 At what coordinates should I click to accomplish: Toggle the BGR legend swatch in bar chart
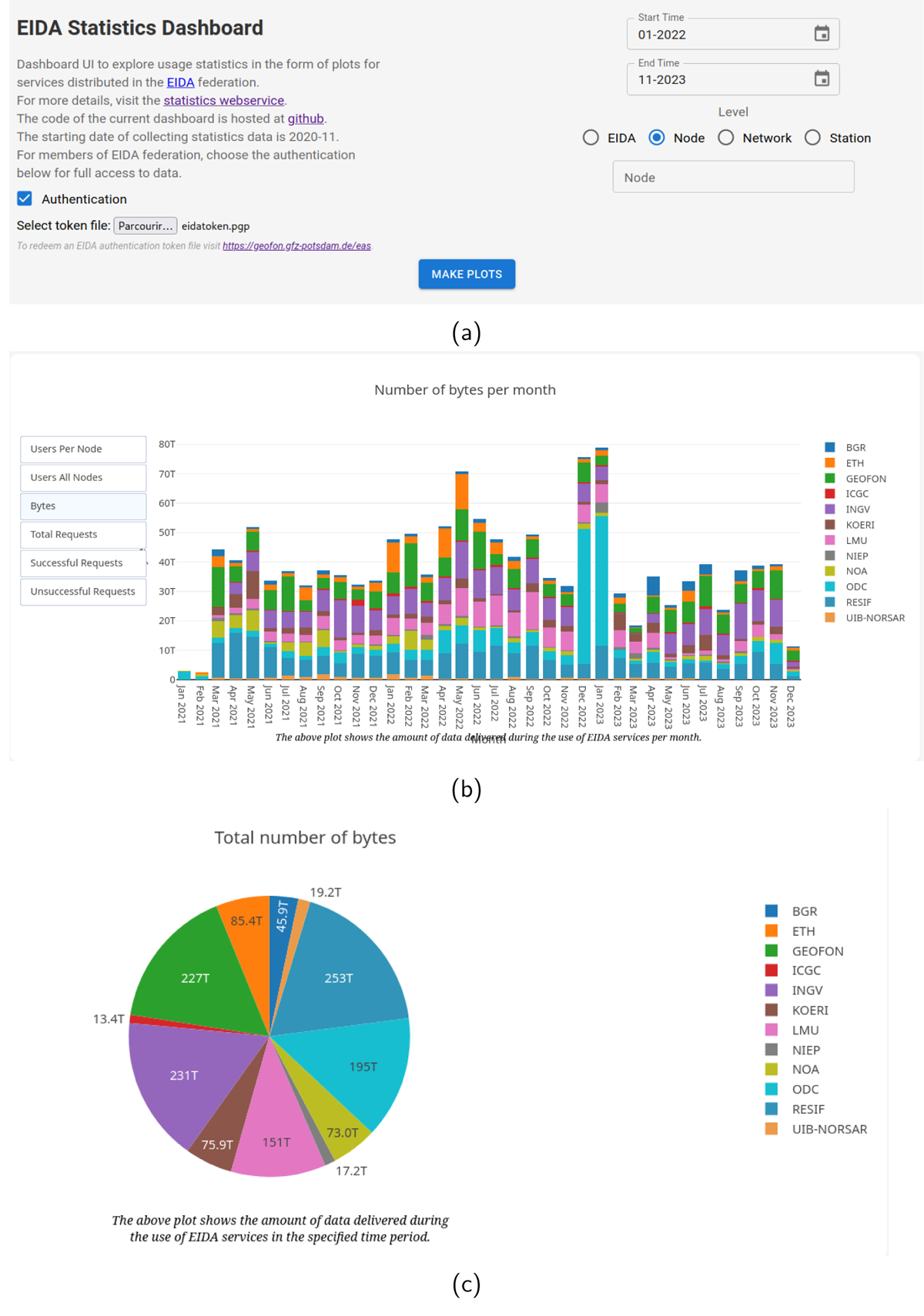point(830,447)
